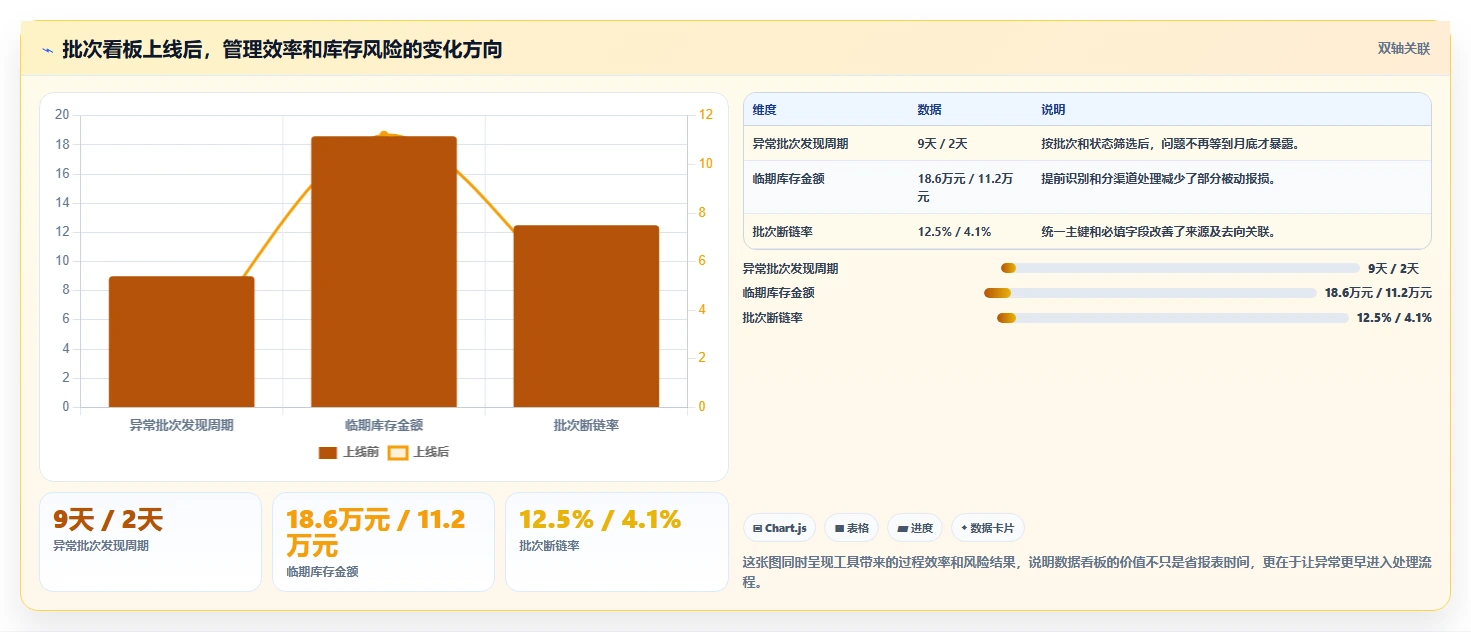Click the dashboard title 批次看板上线后
The width and height of the screenshot is (1471, 632).
click(x=282, y=49)
